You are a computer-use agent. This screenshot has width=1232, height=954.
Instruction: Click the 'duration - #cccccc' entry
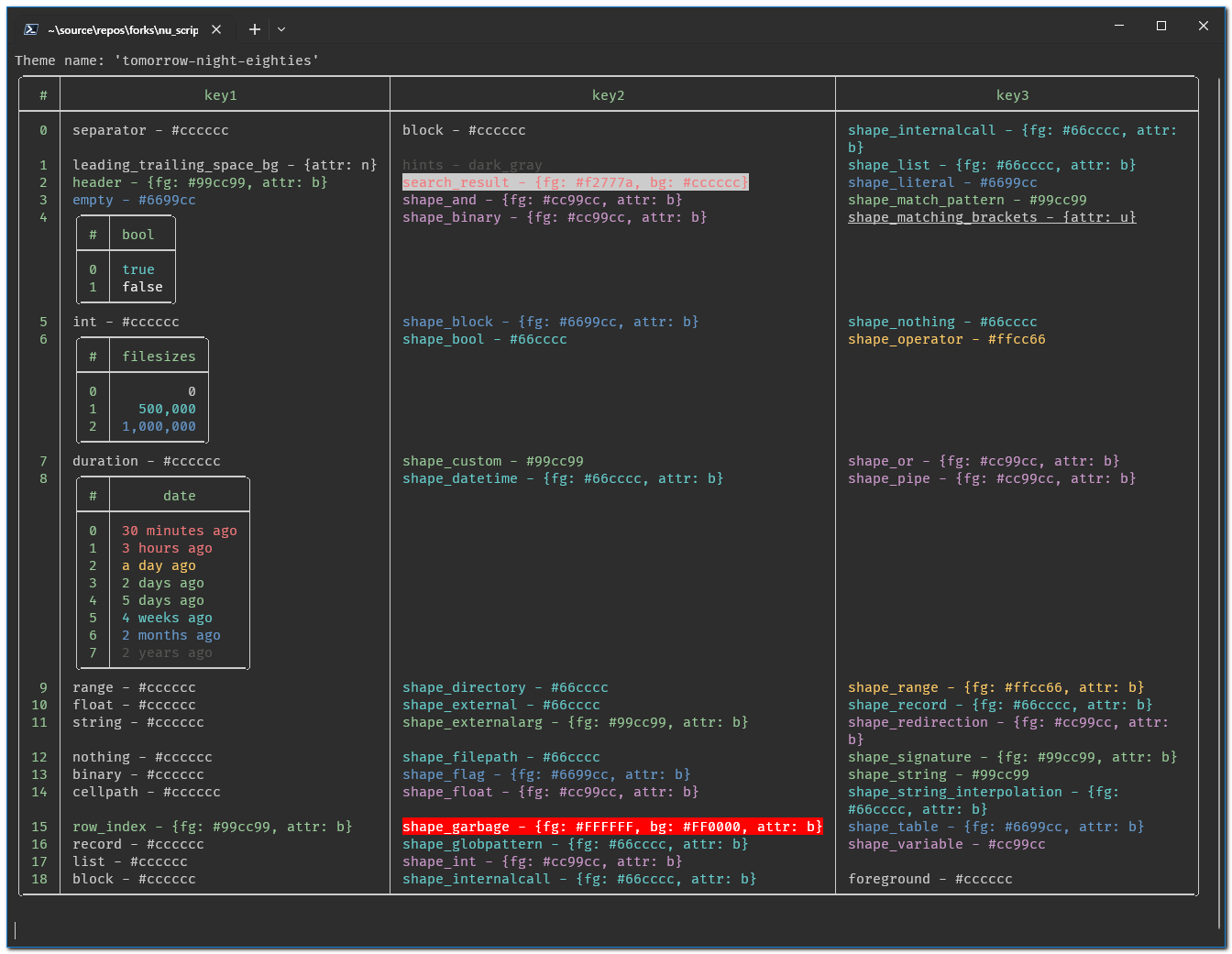[147, 461]
